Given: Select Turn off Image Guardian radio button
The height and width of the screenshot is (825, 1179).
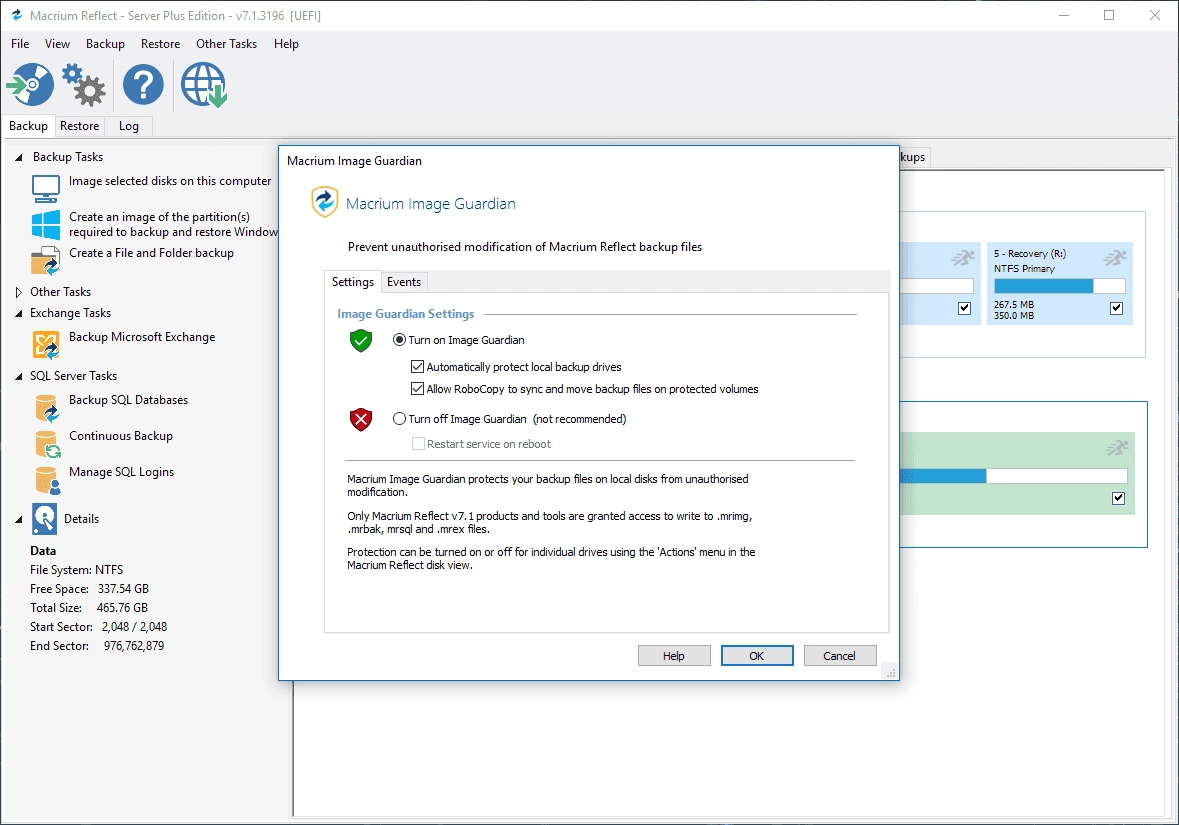Looking at the screenshot, I should [x=399, y=419].
